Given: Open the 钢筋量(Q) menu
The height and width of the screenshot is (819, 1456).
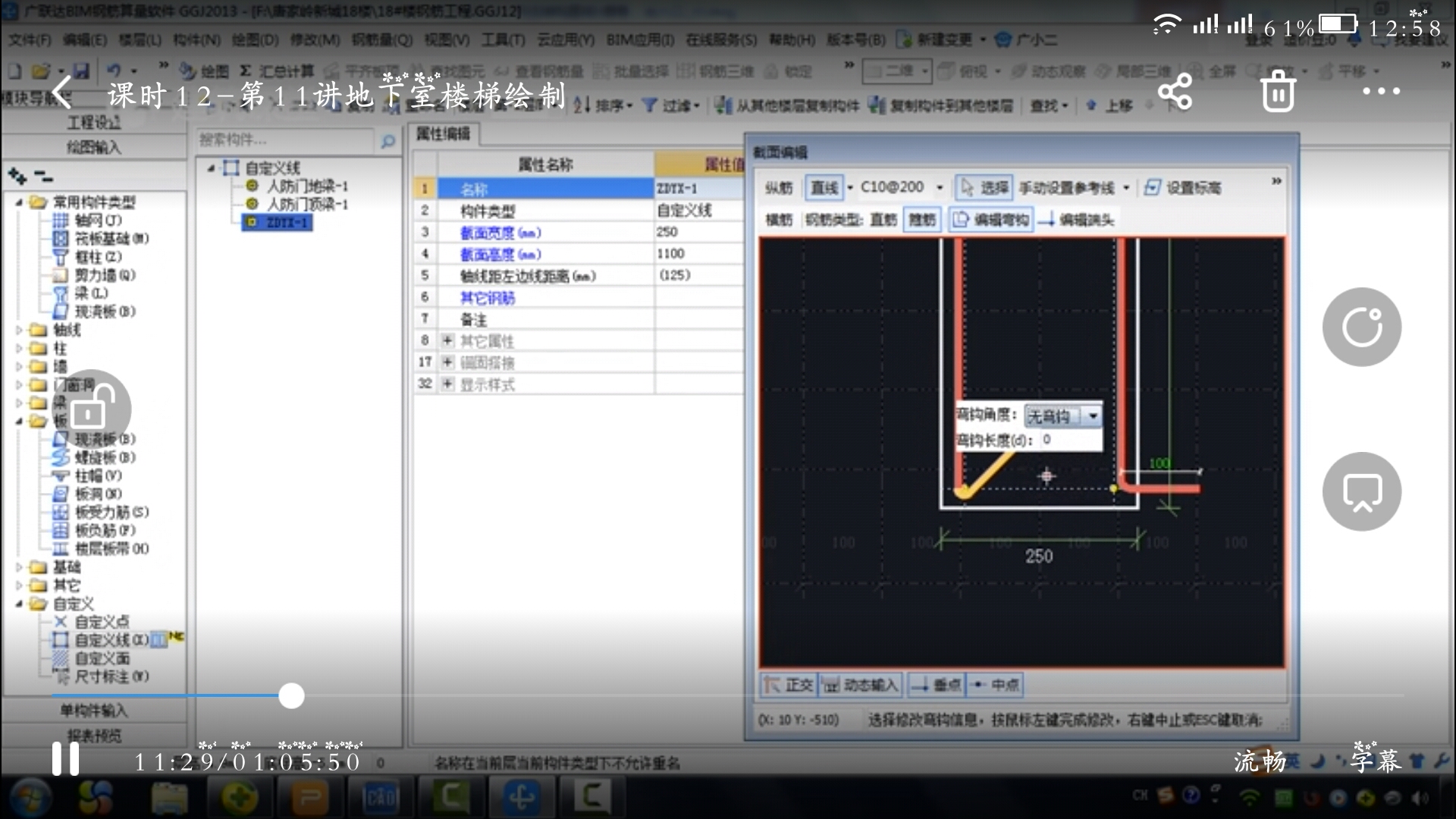Looking at the screenshot, I should point(381,39).
